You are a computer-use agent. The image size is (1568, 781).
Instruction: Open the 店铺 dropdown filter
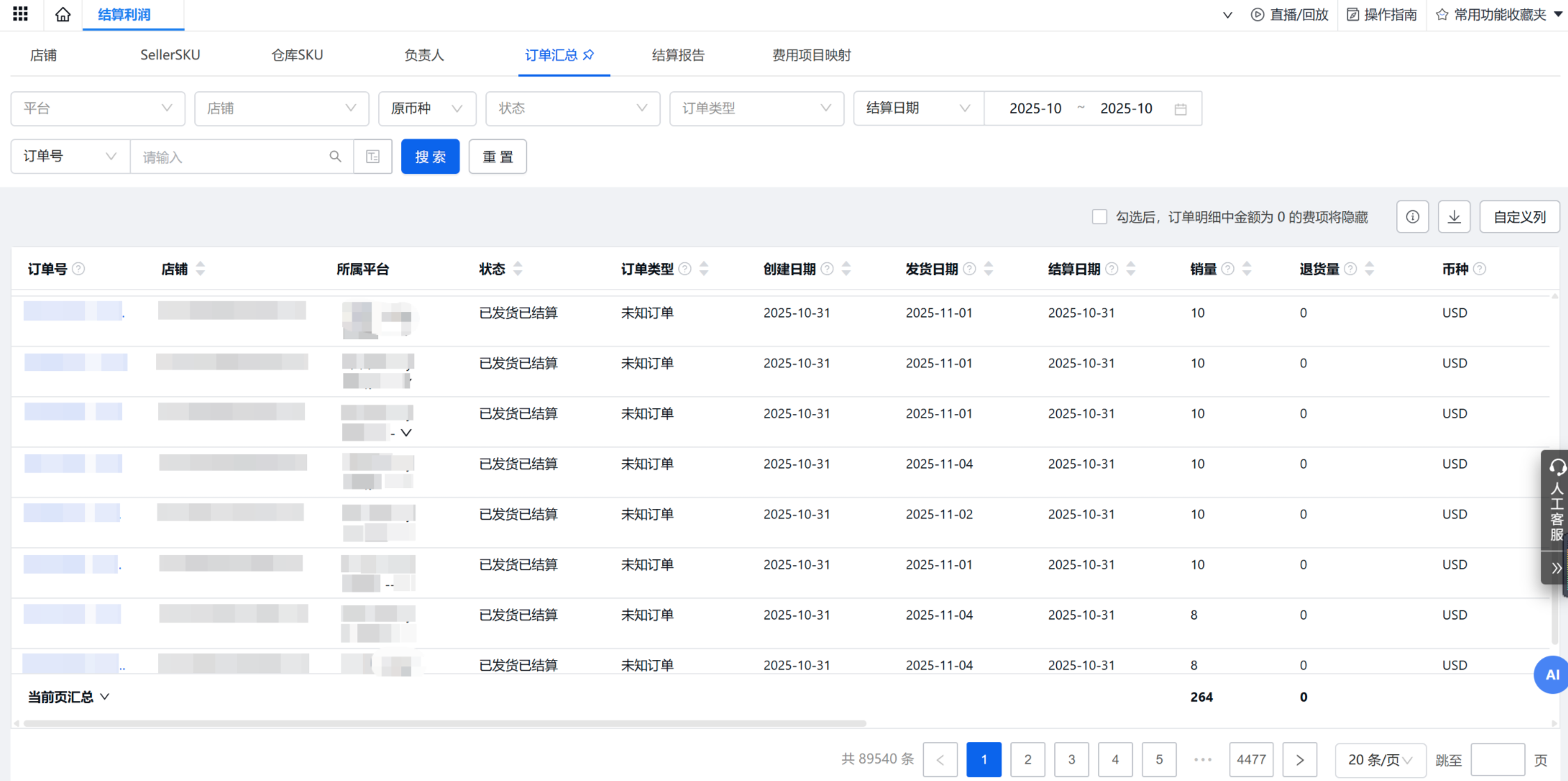pyautogui.click(x=282, y=109)
